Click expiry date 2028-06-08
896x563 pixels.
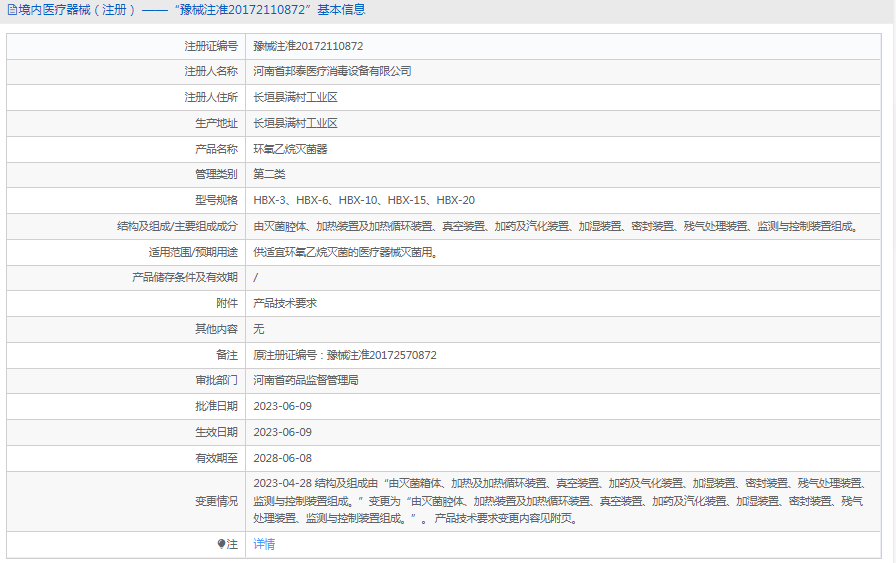point(283,458)
